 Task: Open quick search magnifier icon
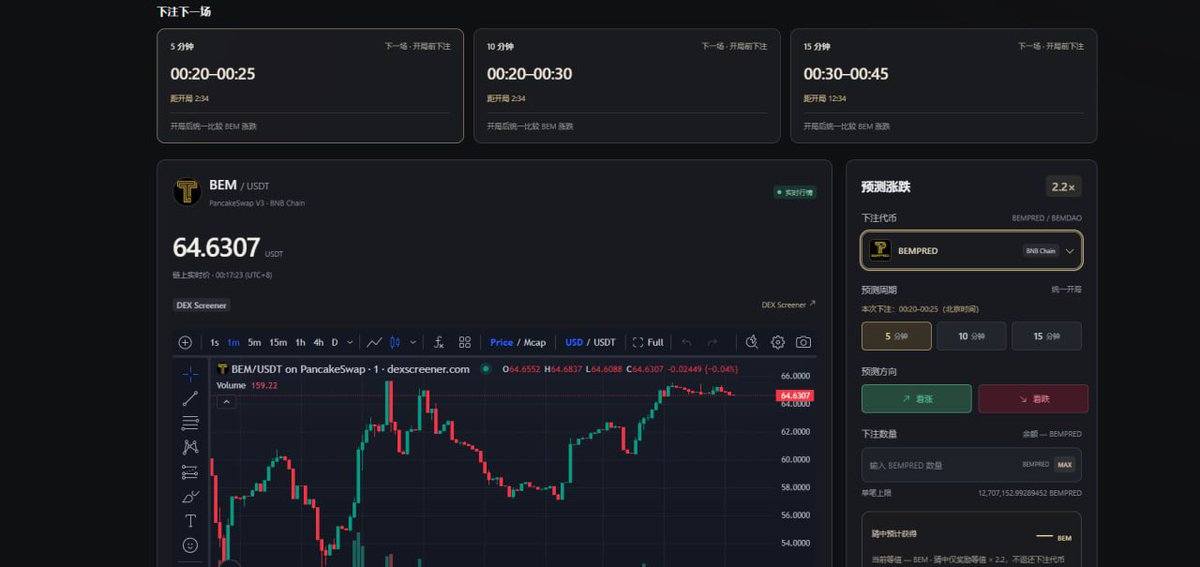click(x=752, y=342)
